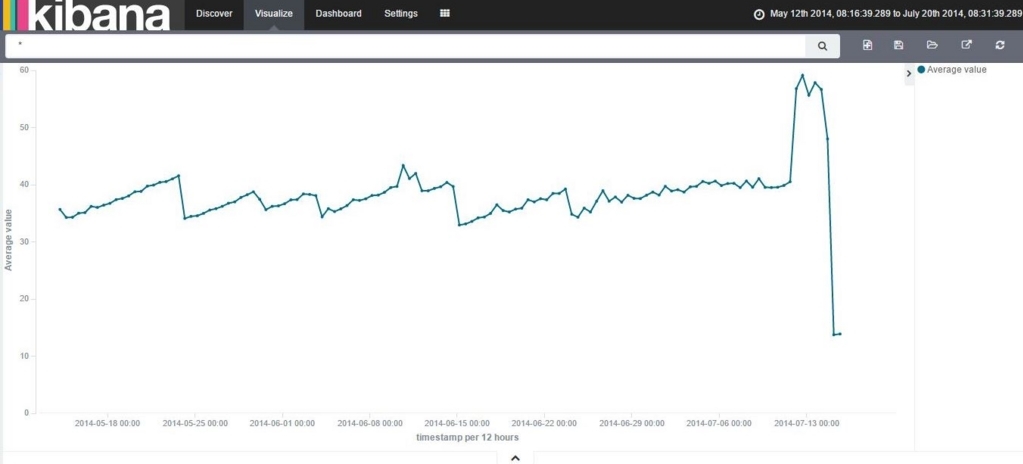Expand the bottom spy panel chevron

pos(515,458)
